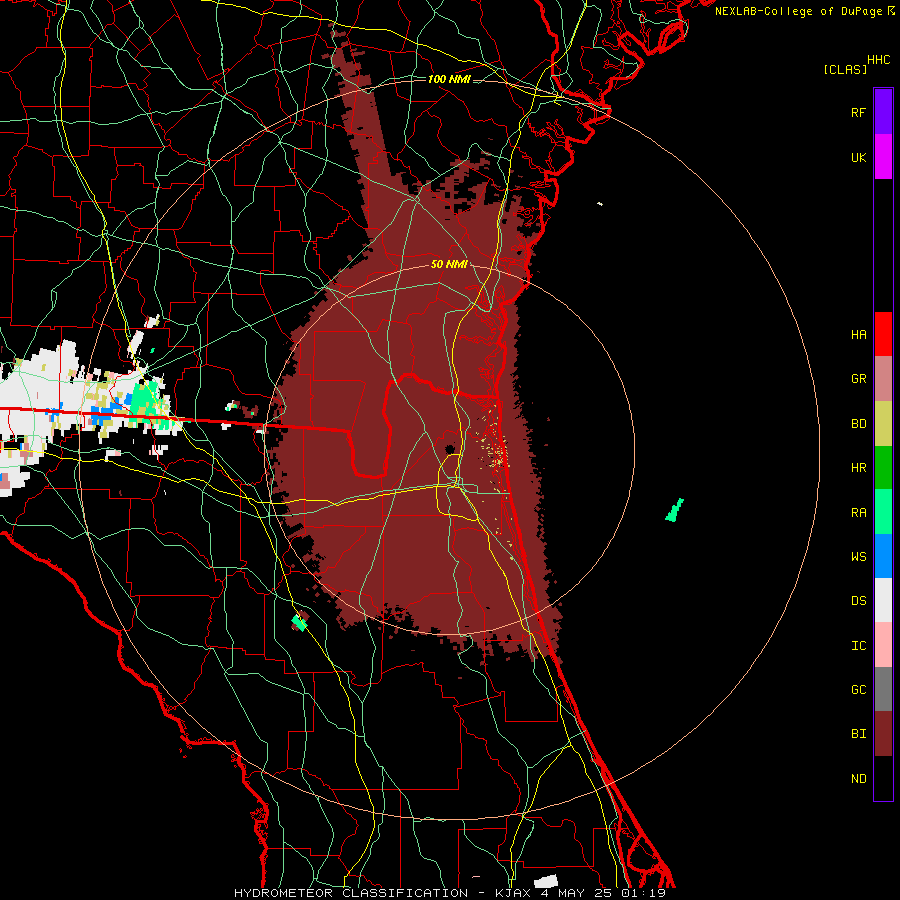Click the '4 MAY 25' date text
The image size is (900, 900).
click(x=576, y=893)
